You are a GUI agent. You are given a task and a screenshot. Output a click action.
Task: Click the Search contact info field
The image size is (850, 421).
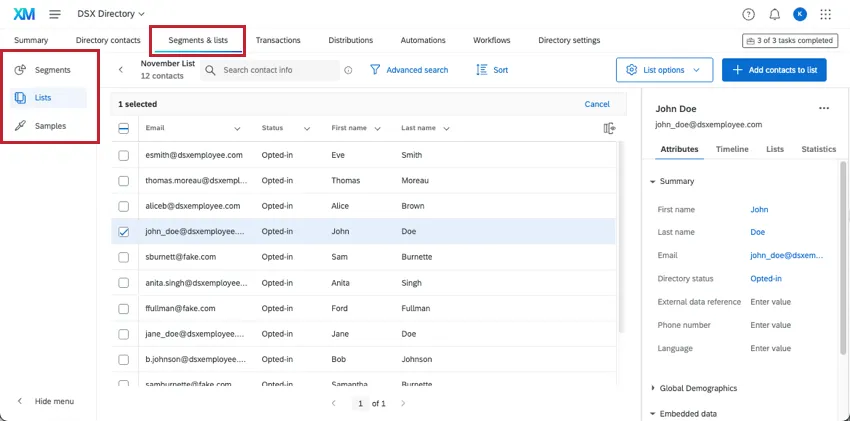[x=278, y=70]
